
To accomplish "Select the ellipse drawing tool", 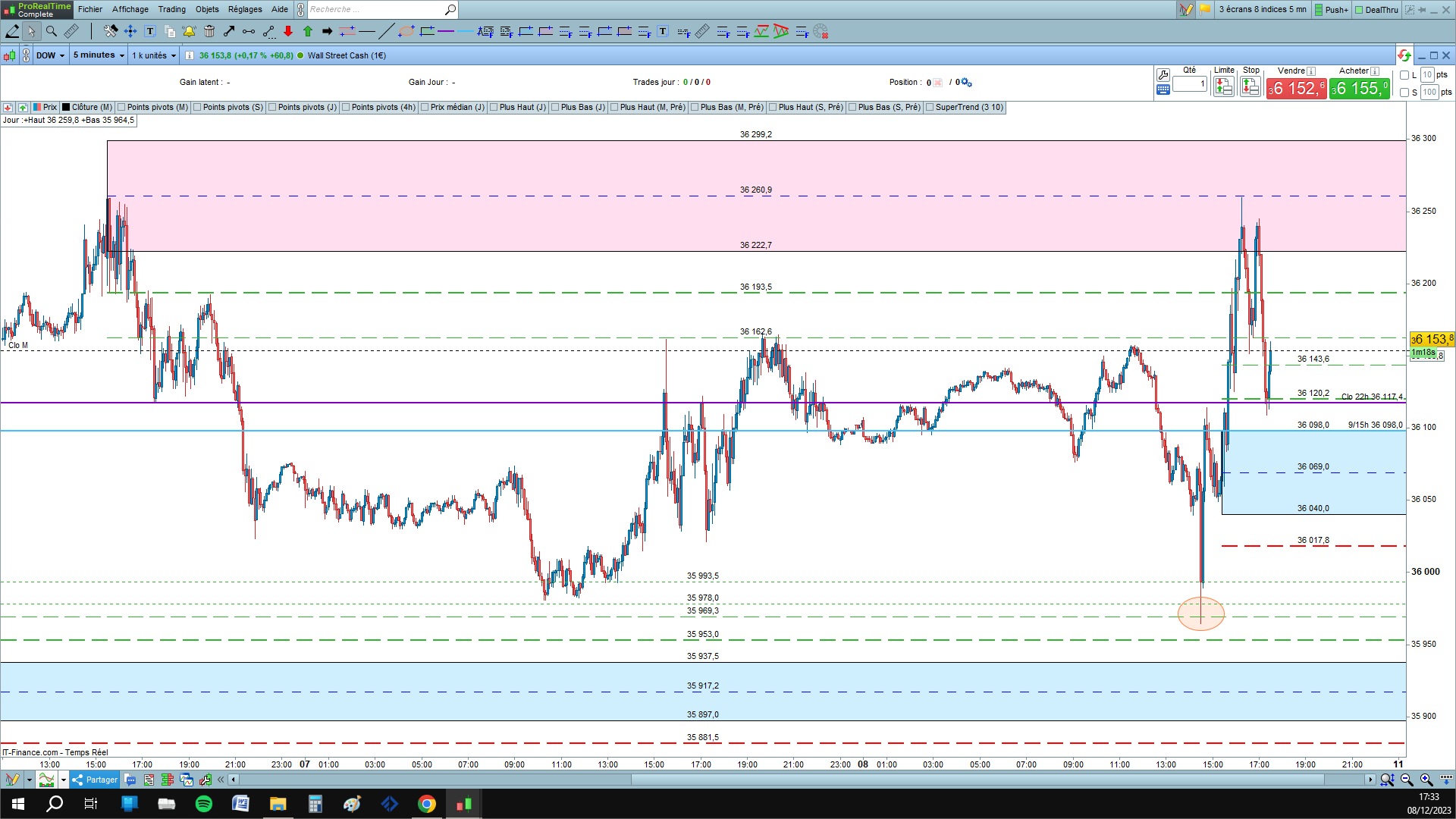I will 406,31.
